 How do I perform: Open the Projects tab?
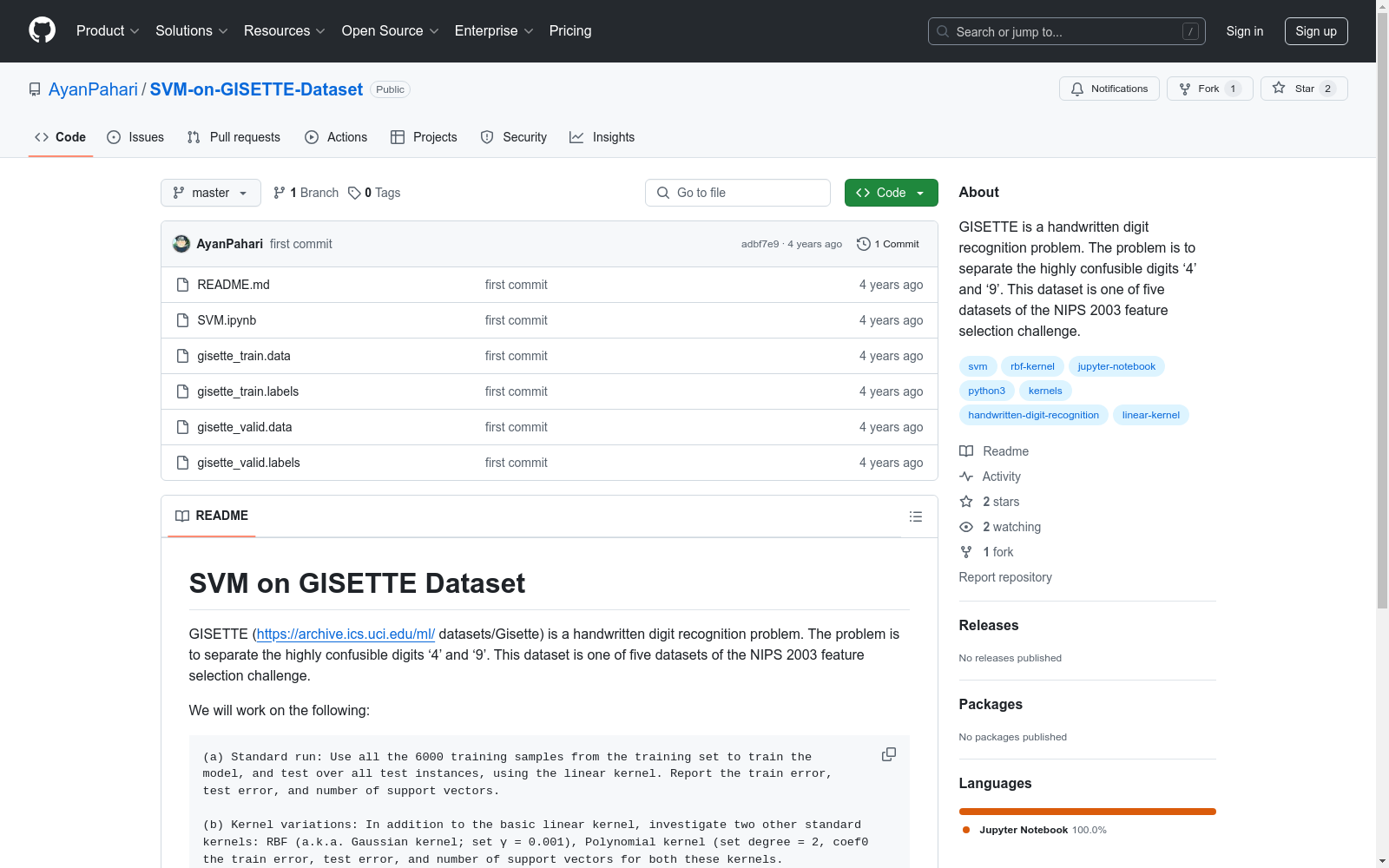(x=424, y=137)
